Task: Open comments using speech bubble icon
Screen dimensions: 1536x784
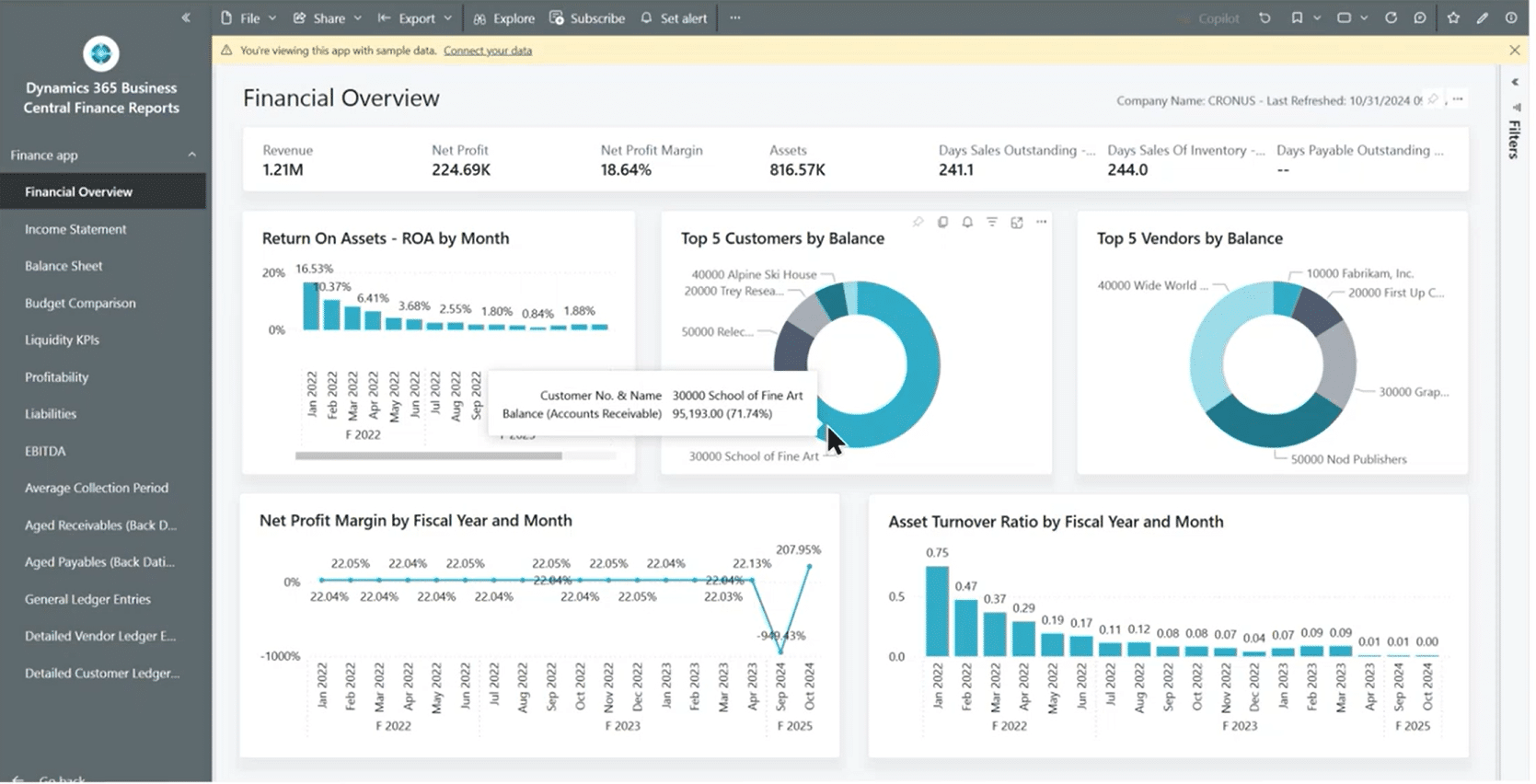Action: click(1420, 18)
